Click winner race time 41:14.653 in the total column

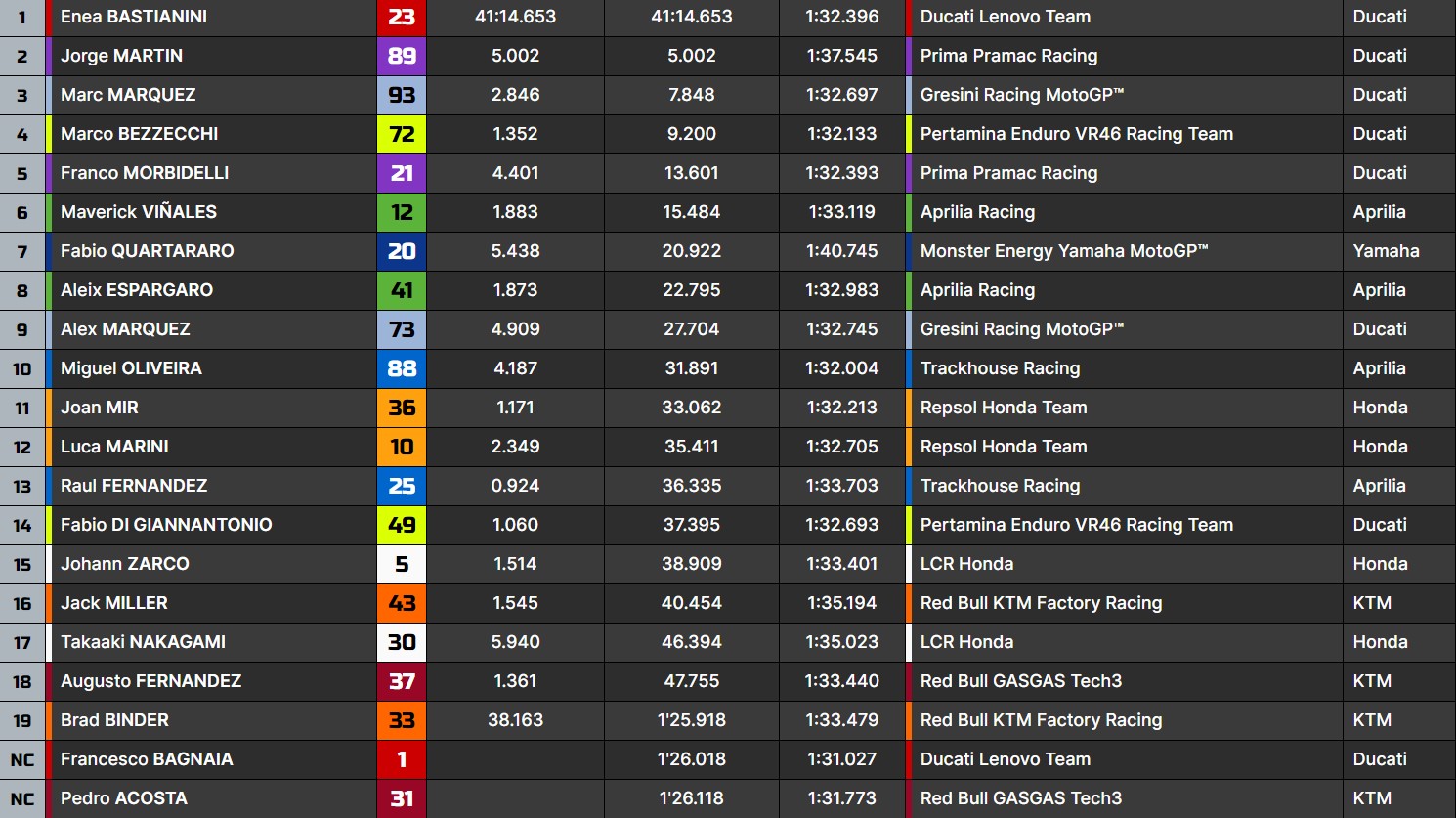tap(692, 17)
